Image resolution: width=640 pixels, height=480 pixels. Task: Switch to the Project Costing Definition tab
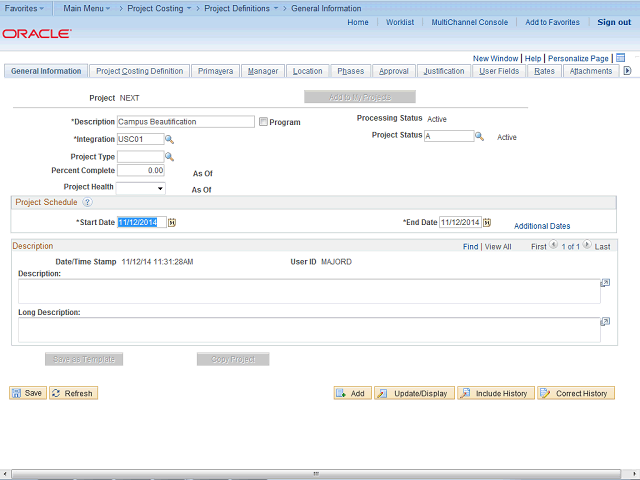coord(139,71)
